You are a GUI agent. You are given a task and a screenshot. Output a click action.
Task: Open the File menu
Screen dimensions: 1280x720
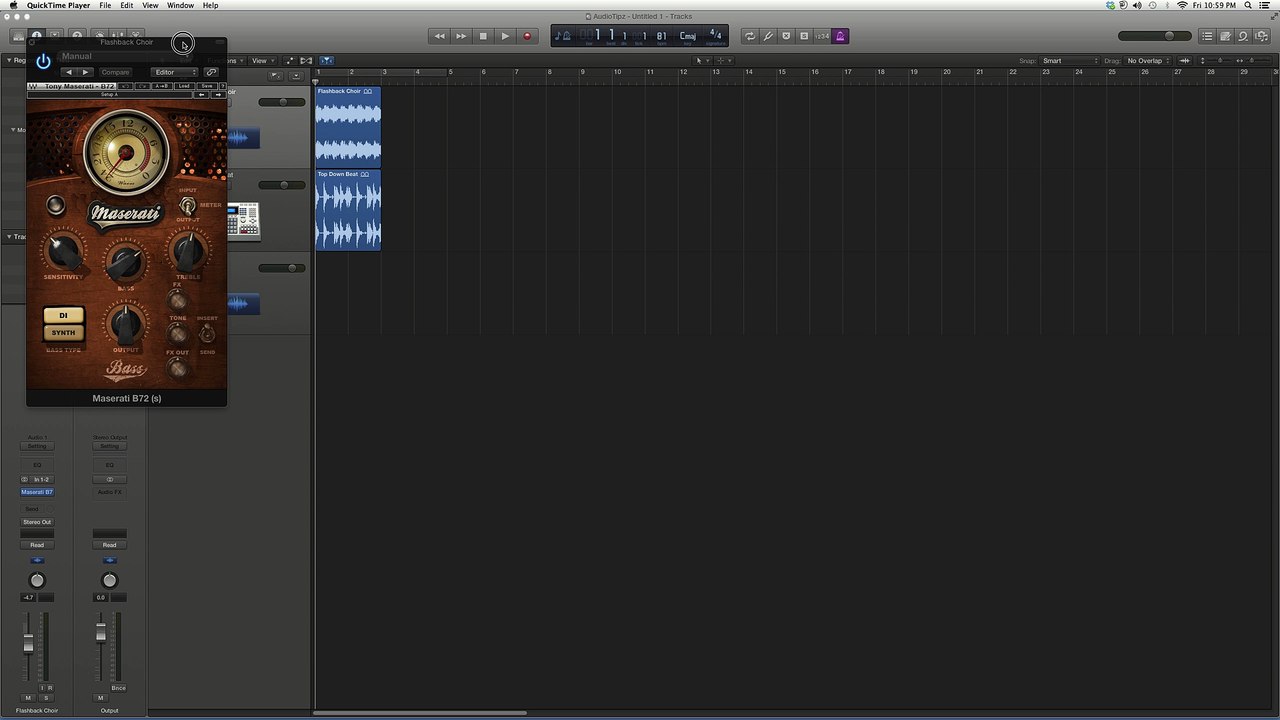click(105, 5)
